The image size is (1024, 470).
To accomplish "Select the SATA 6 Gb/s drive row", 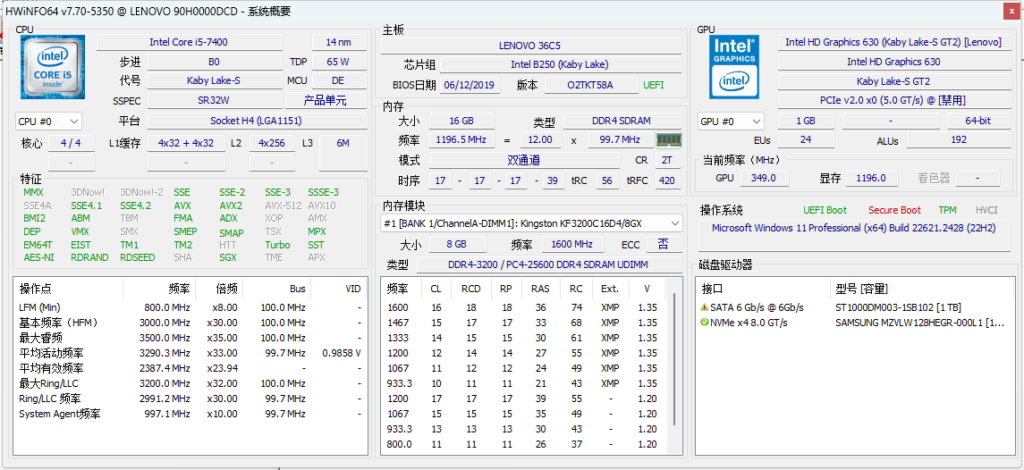I will [x=854, y=307].
